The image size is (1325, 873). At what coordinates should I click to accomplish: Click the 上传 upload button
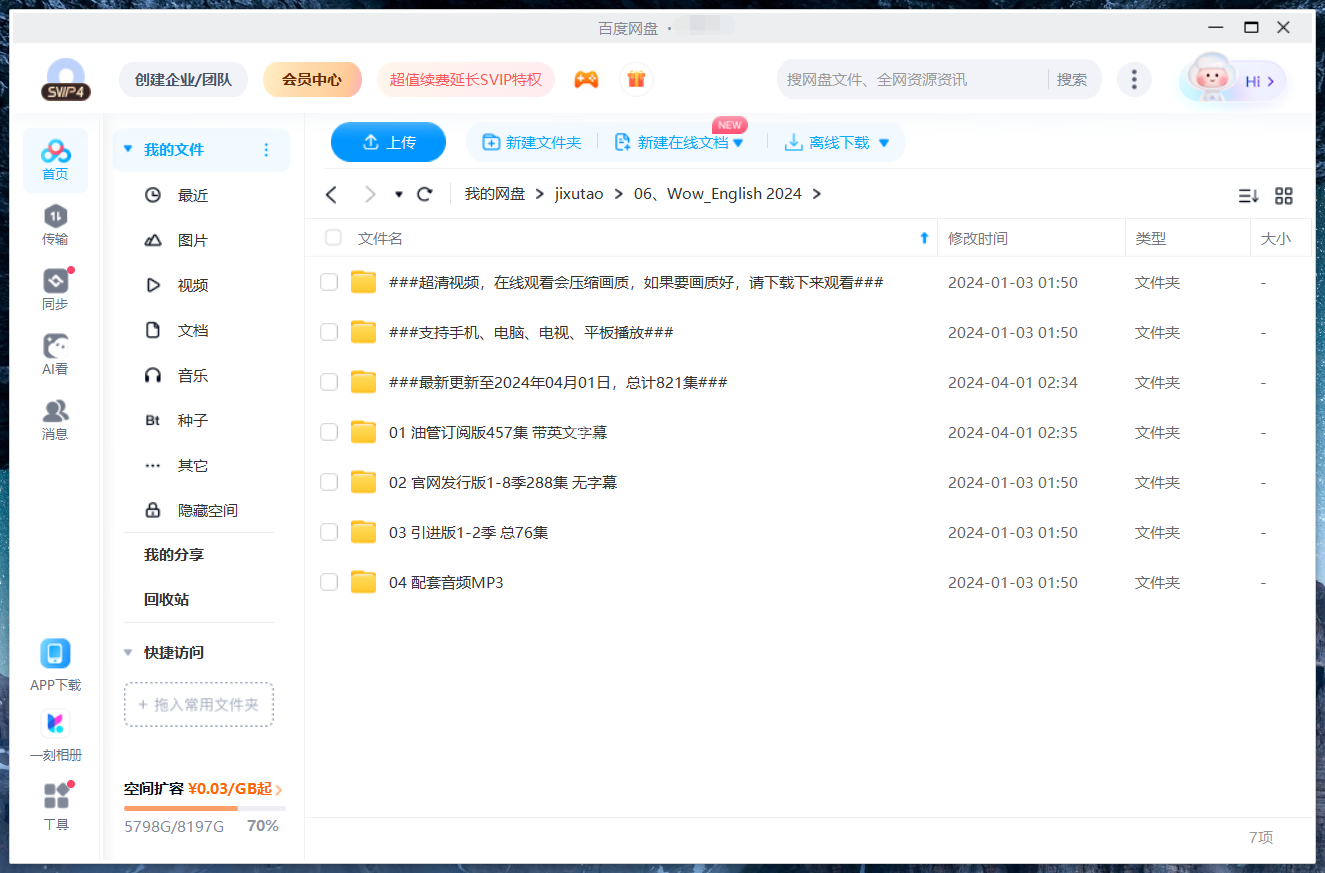click(x=388, y=142)
